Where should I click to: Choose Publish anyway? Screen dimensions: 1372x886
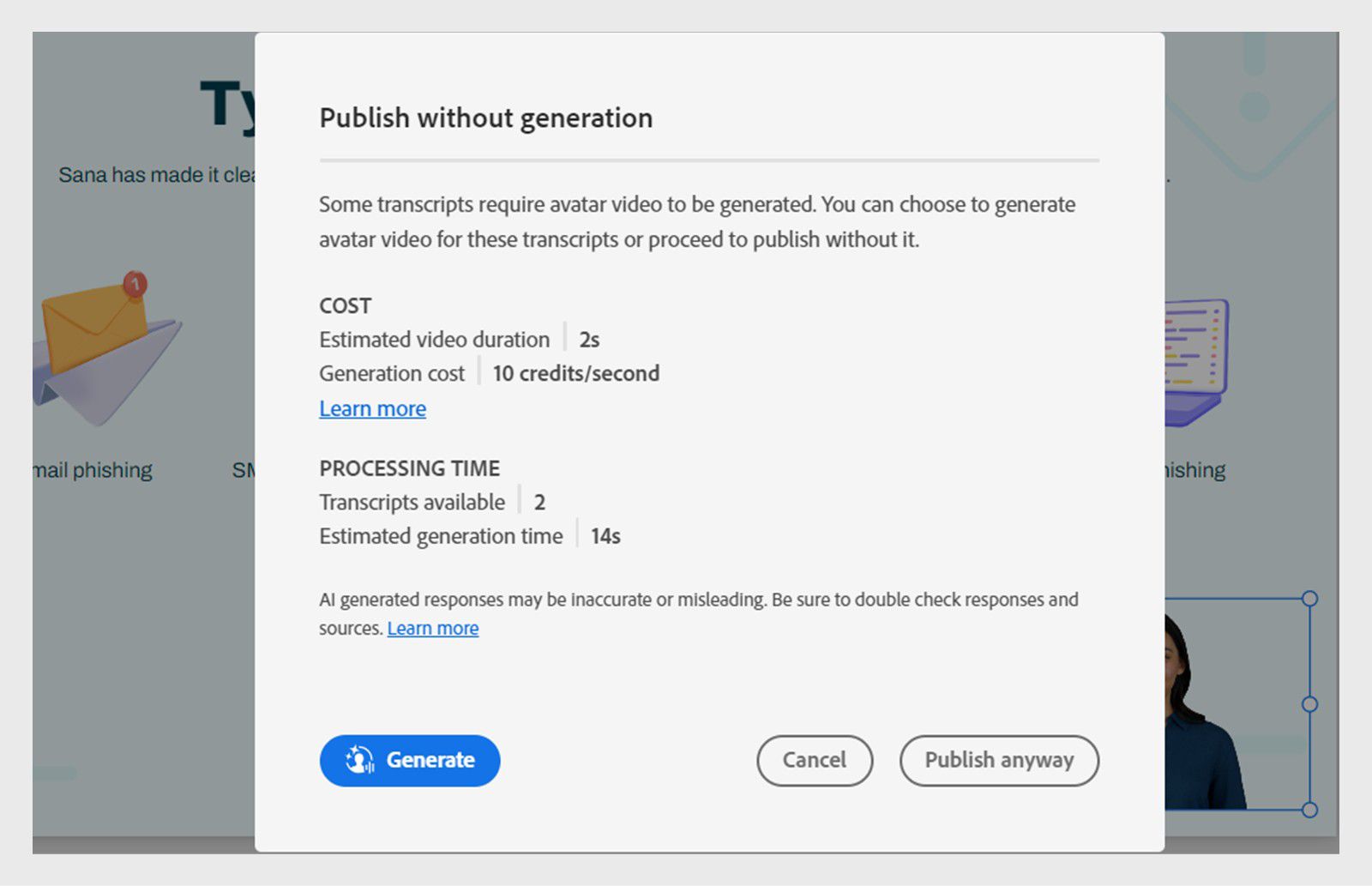click(x=999, y=760)
